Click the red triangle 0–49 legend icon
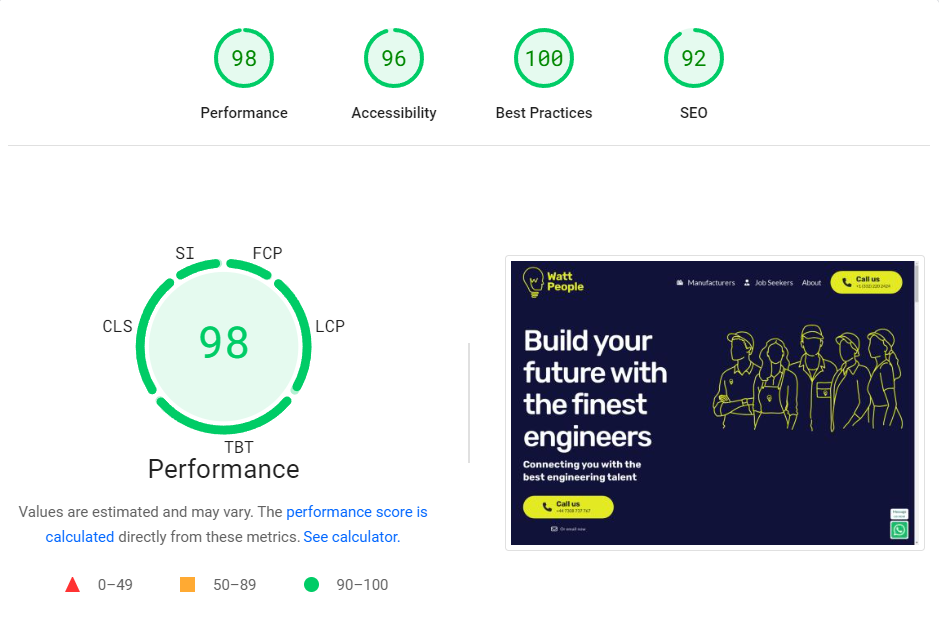 (72, 585)
